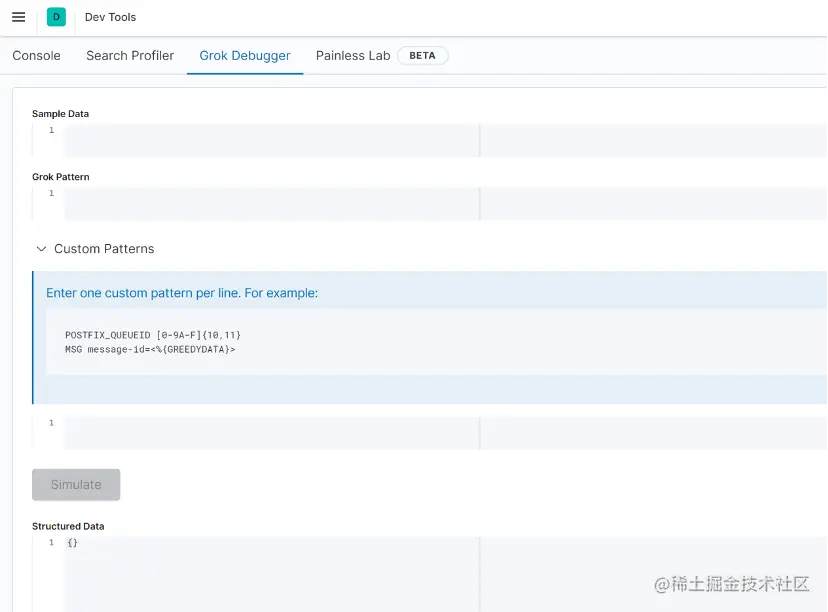Select the Grok Debugger tab
828x612 pixels.
[244, 55]
